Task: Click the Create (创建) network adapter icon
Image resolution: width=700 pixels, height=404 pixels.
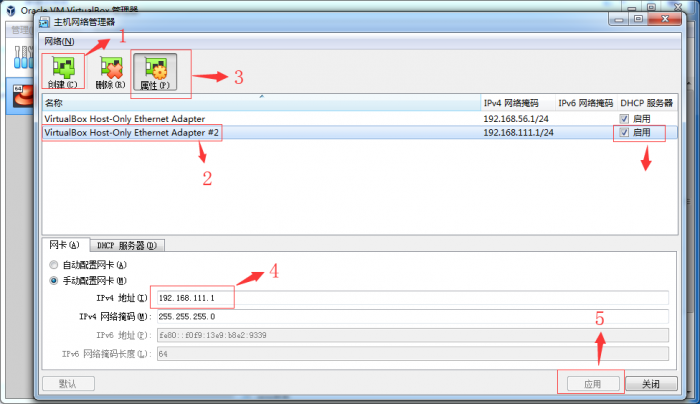Action: point(63,71)
